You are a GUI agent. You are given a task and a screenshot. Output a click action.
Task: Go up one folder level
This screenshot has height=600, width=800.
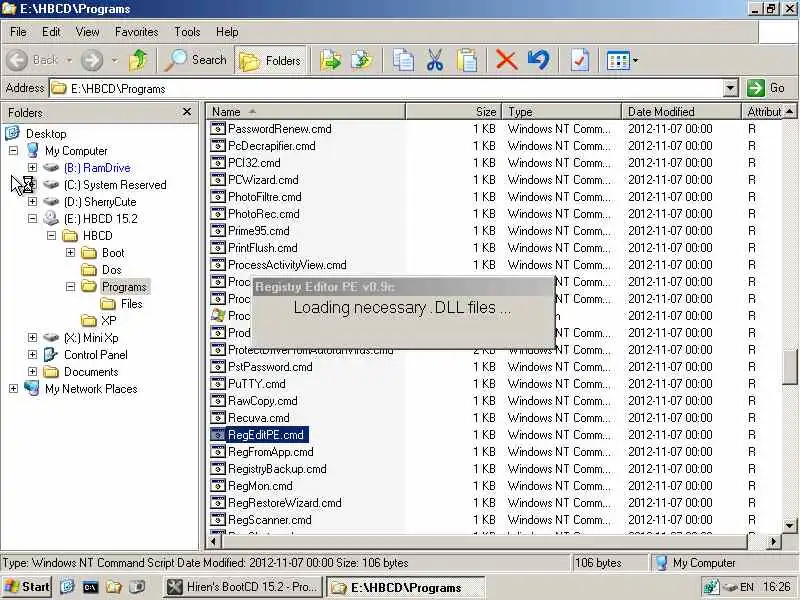(138, 60)
